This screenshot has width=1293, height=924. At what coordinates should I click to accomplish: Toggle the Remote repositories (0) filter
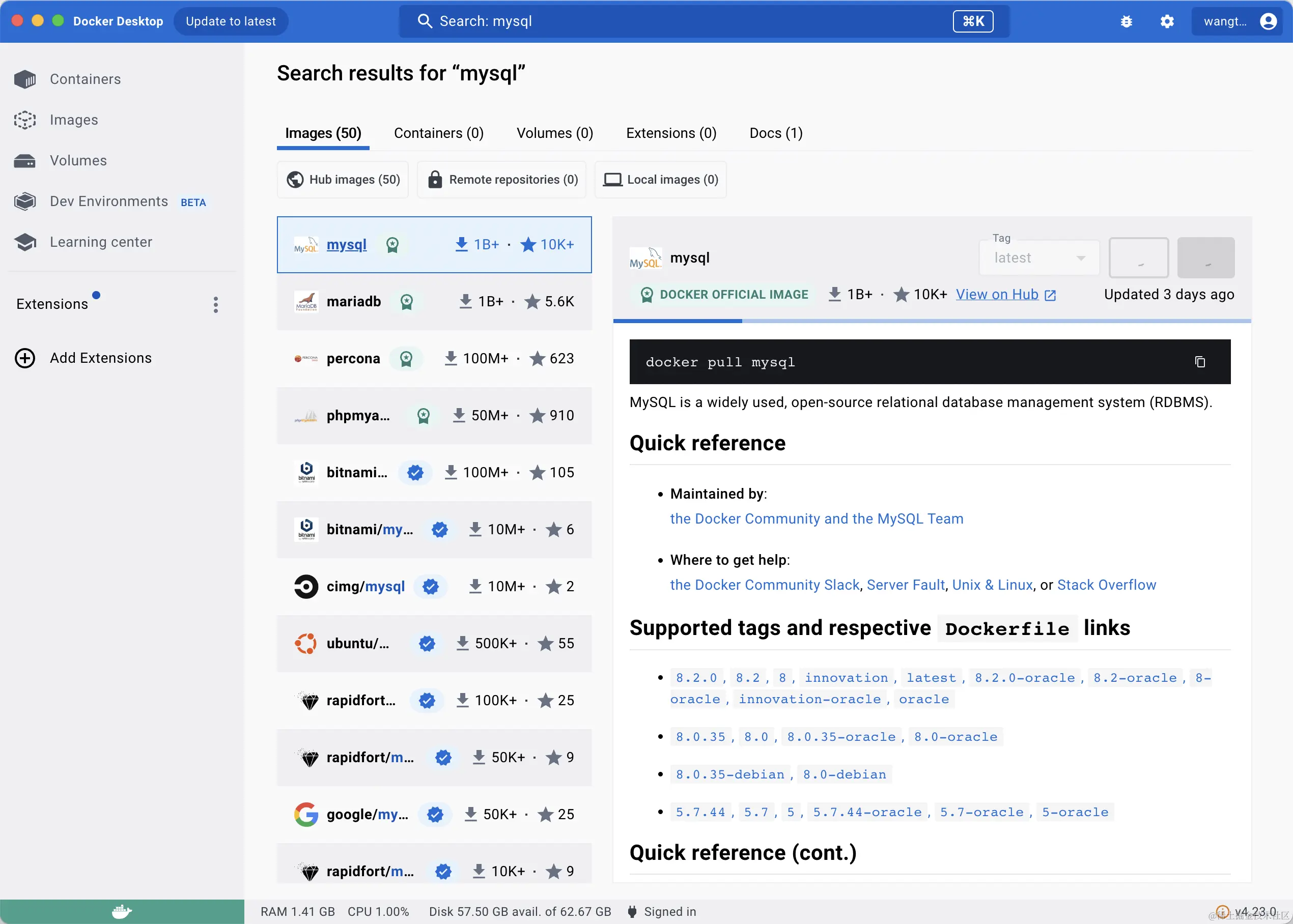point(502,180)
